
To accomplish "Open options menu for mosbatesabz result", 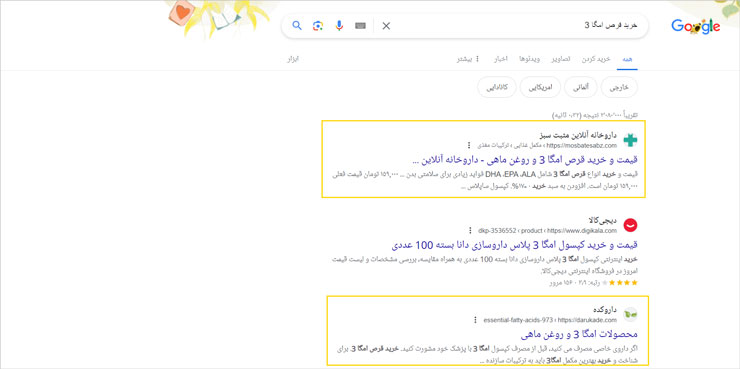I will click(469, 145).
